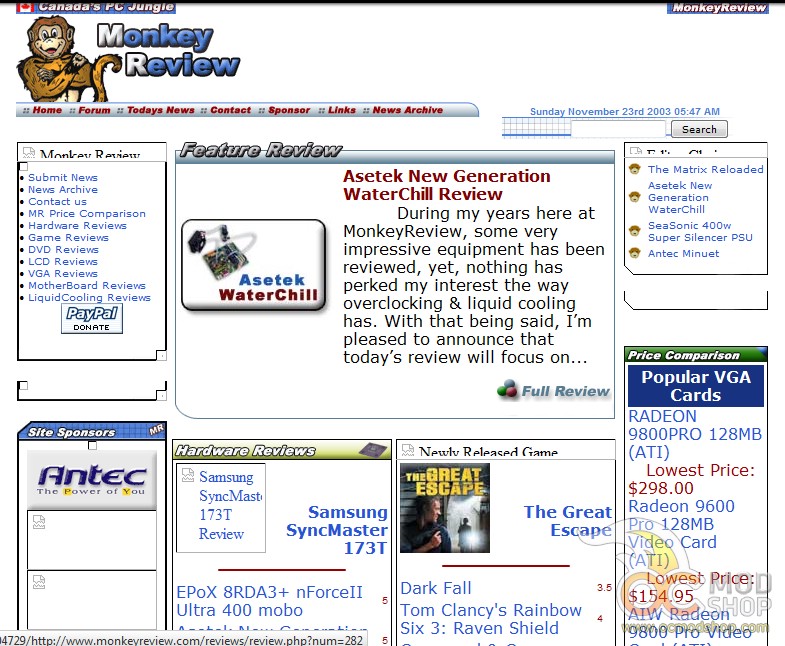Screen dimensions: 785x646
Task: Click the Full Review link text
Action: pyautogui.click(x=565, y=391)
